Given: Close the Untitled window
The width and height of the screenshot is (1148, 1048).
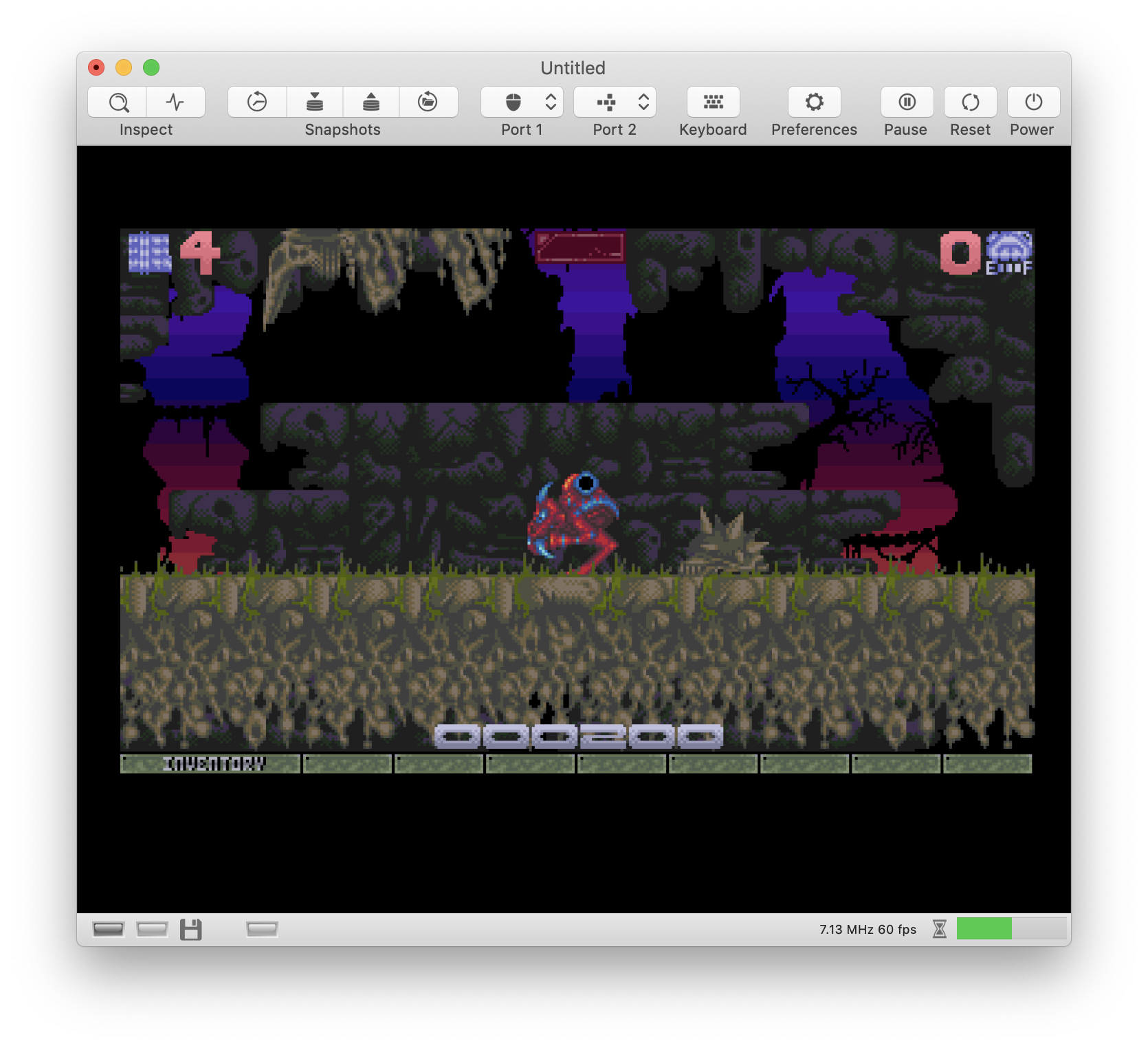Looking at the screenshot, I should pos(96,67).
